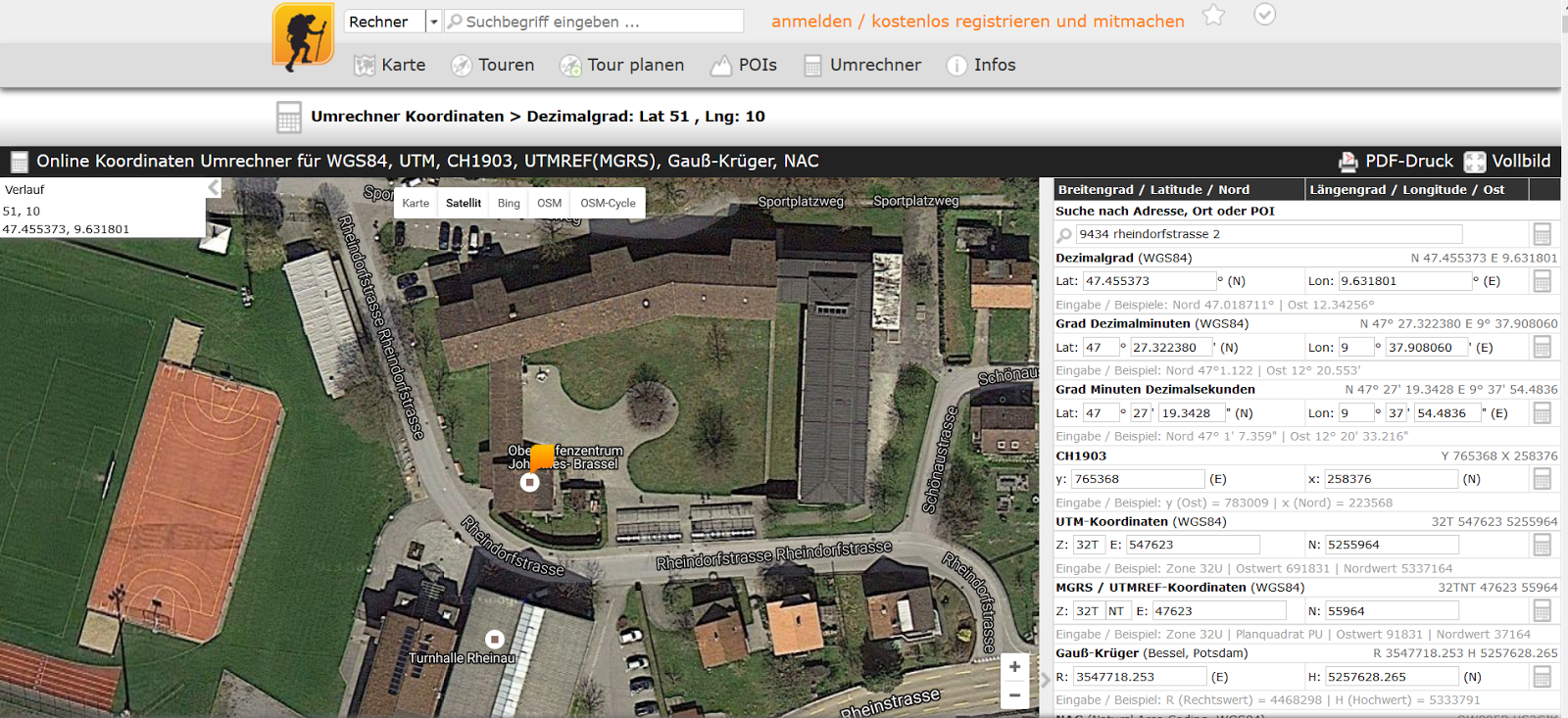This screenshot has height=718, width=1568.
Task: Open the Rechner dropdown arrow
Action: click(x=433, y=22)
